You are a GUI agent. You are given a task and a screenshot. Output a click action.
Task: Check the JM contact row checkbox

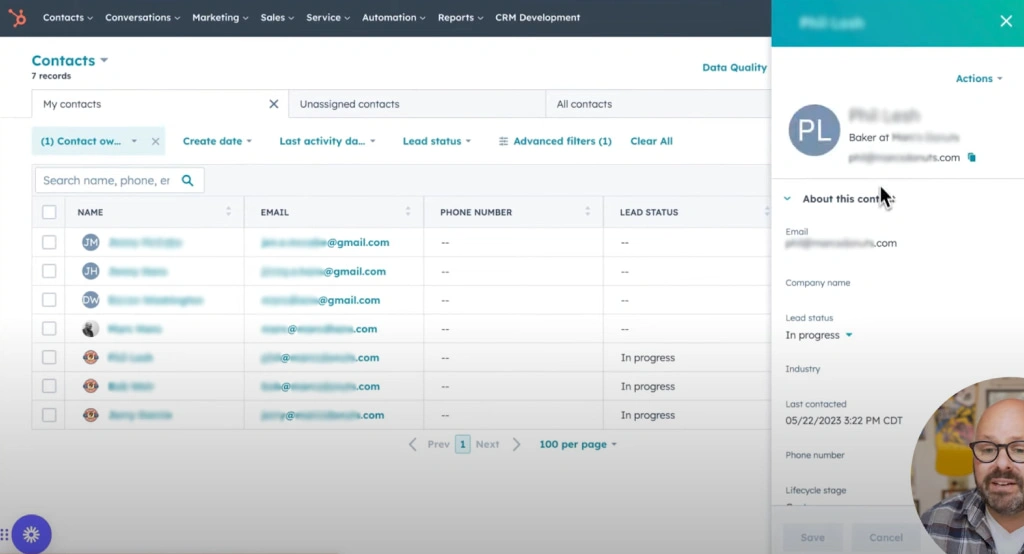[x=49, y=242]
